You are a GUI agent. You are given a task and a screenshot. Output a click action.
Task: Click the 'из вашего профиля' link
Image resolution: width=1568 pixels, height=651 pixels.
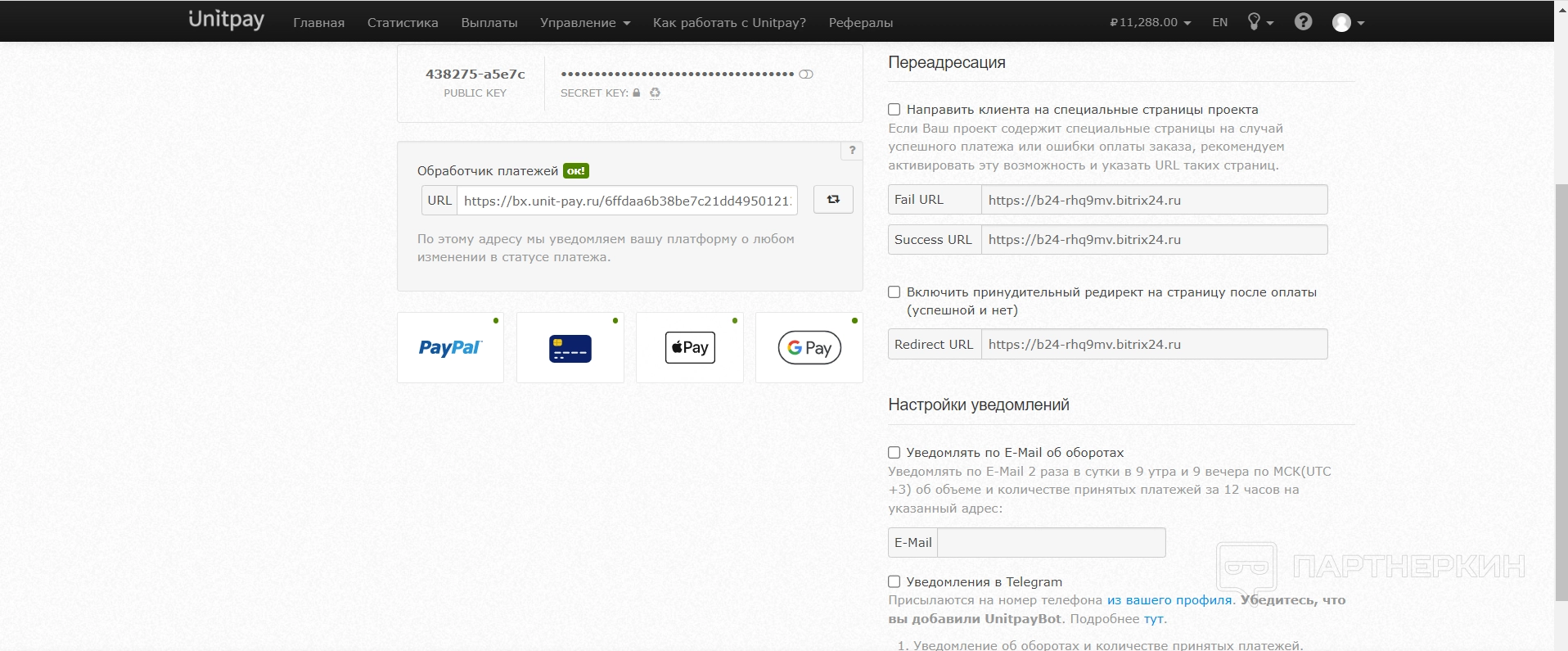(x=1169, y=600)
